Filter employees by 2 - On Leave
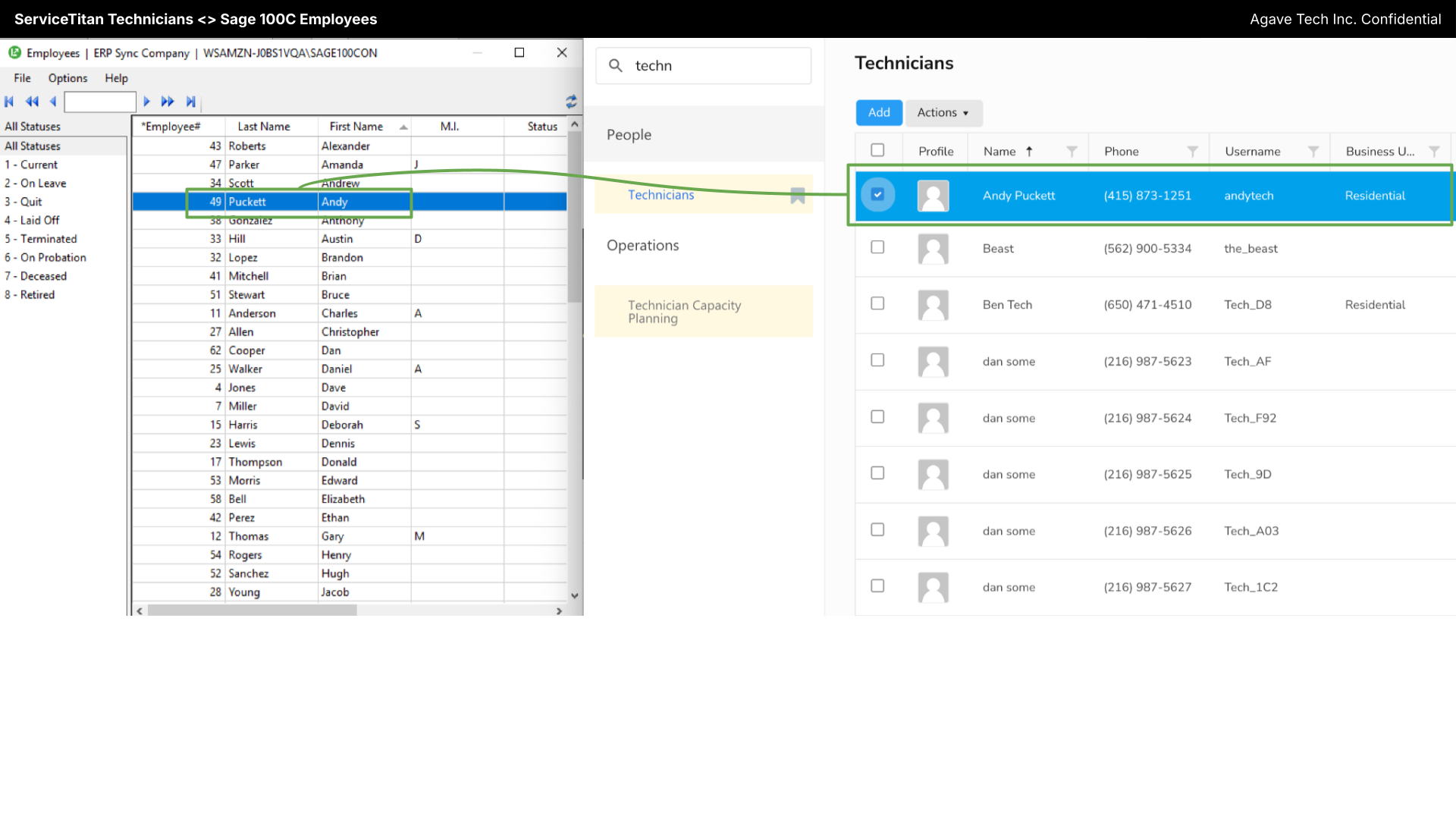This screenshot has width=1456, height=819. tap(36, 184)
